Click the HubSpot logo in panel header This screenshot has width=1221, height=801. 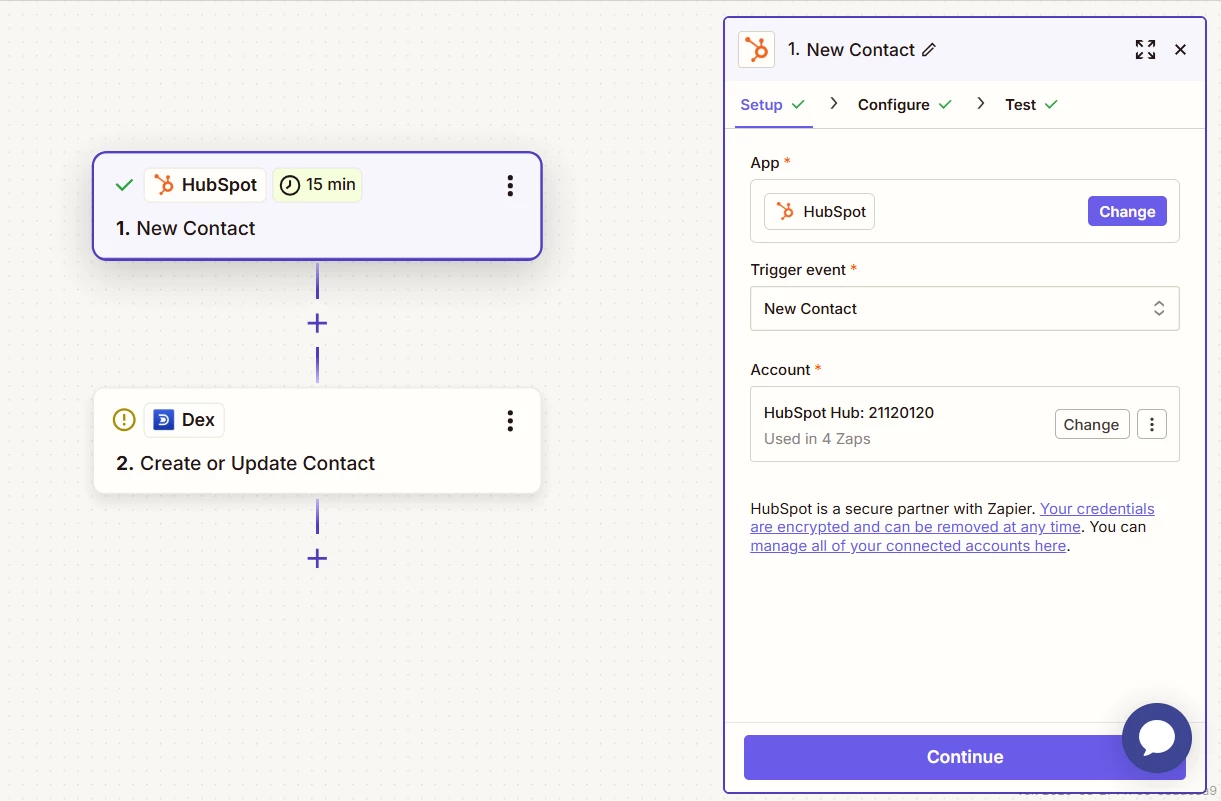point(756,50)
